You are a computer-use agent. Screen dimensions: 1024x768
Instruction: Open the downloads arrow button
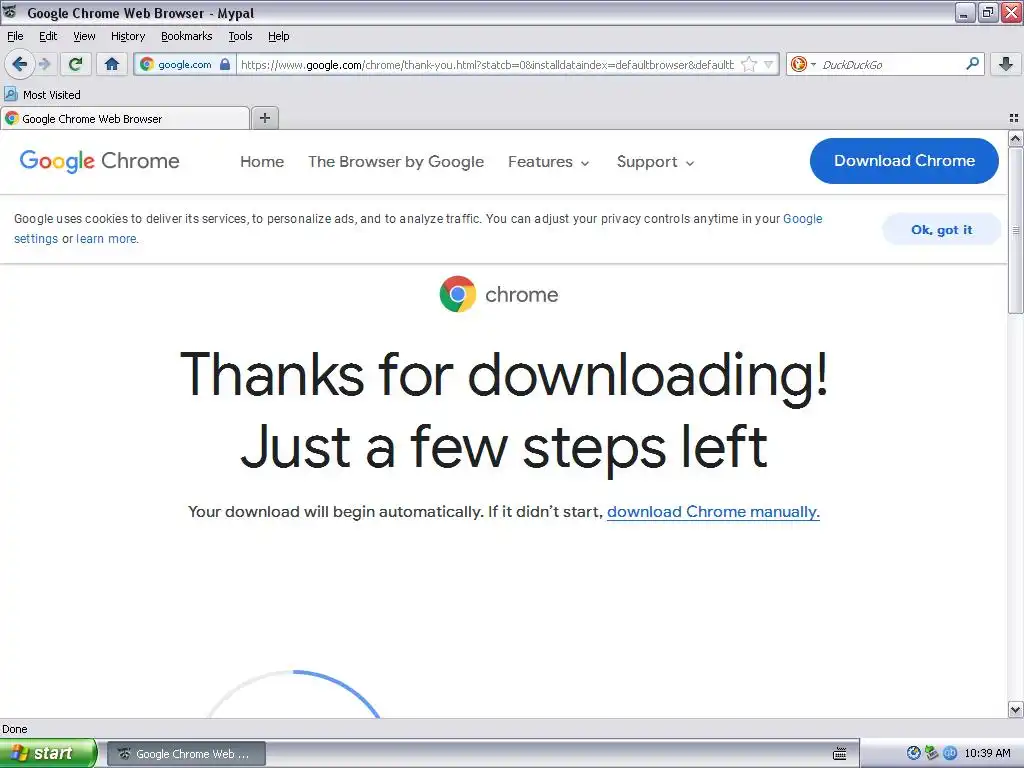[x=1006, y=64]
